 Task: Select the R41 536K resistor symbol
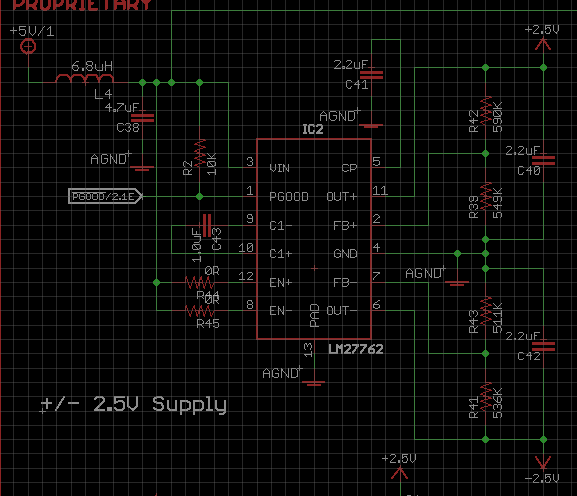[486, 397]
